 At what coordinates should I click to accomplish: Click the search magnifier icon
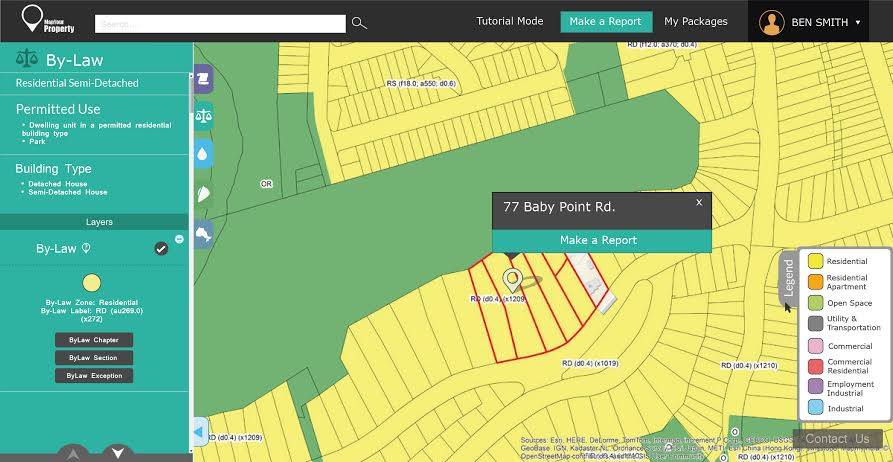pyautogui.click(x=359, y=23)
